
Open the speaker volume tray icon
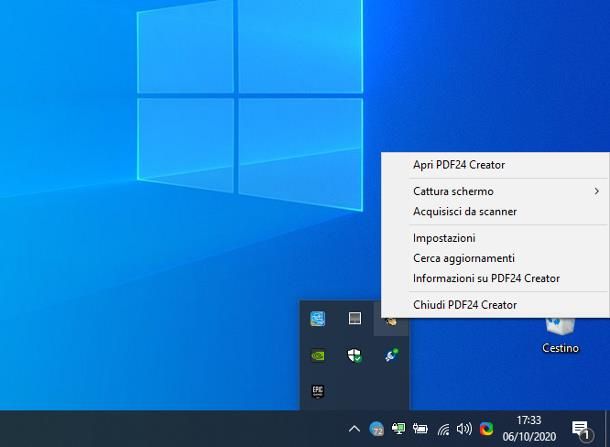point(464,429)
